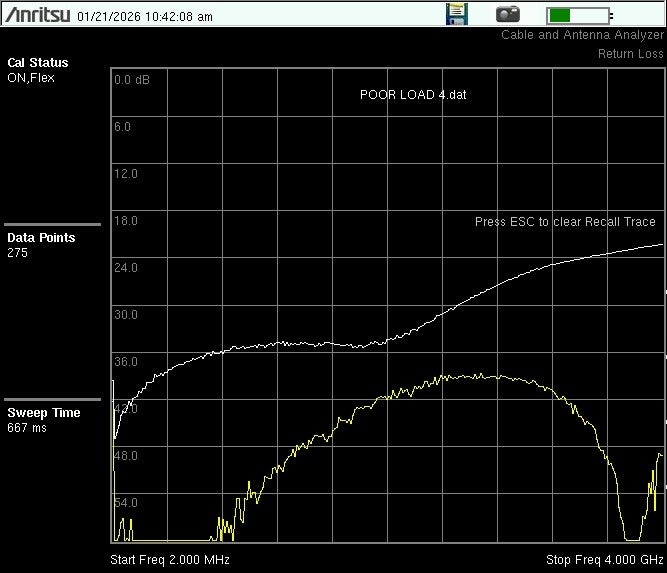
Task: Click the Cable and Antenna Analyzer mode label
Action: coord(582,35)
